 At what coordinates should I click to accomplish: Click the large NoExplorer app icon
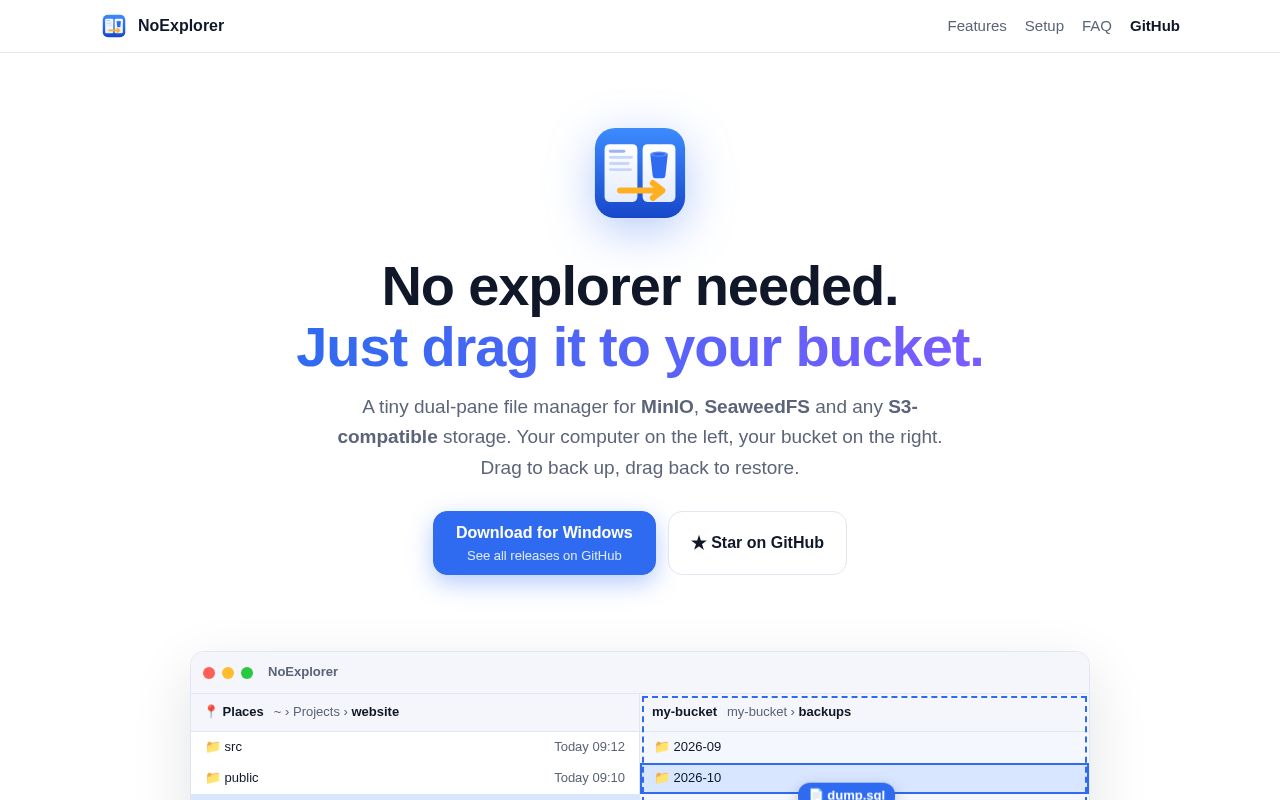640,173
